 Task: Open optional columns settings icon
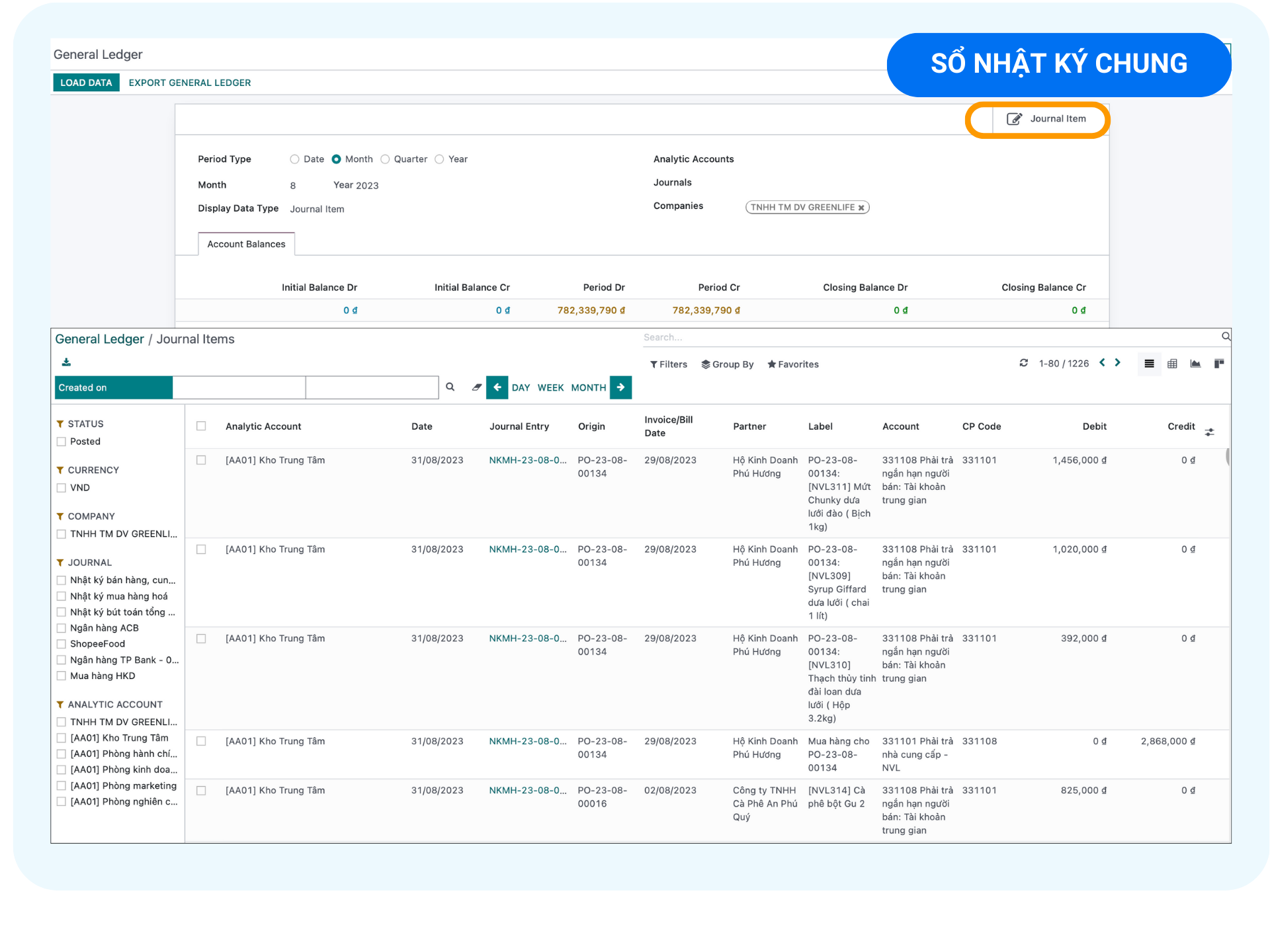click(x=1209, y=432)
